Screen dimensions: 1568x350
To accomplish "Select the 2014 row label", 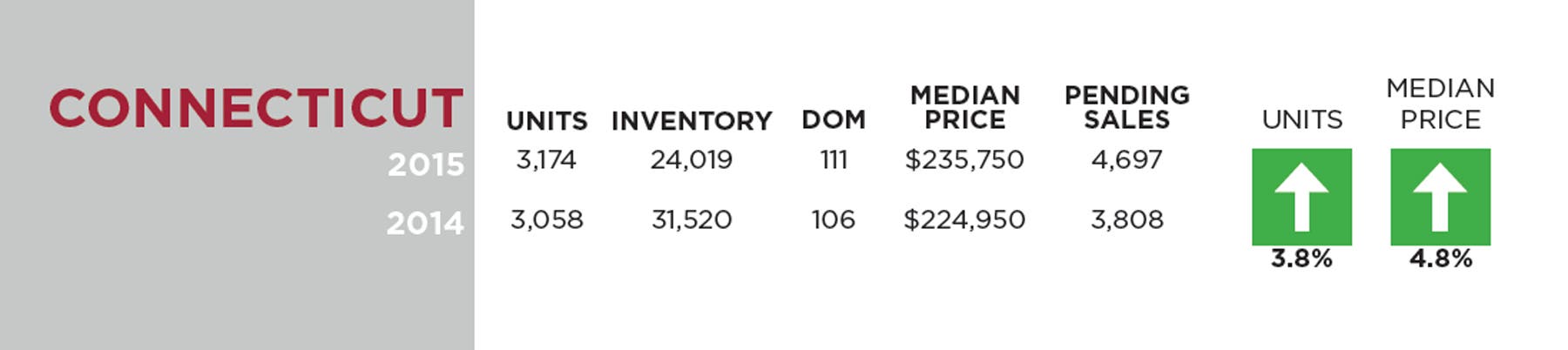I will pos(425,224).
